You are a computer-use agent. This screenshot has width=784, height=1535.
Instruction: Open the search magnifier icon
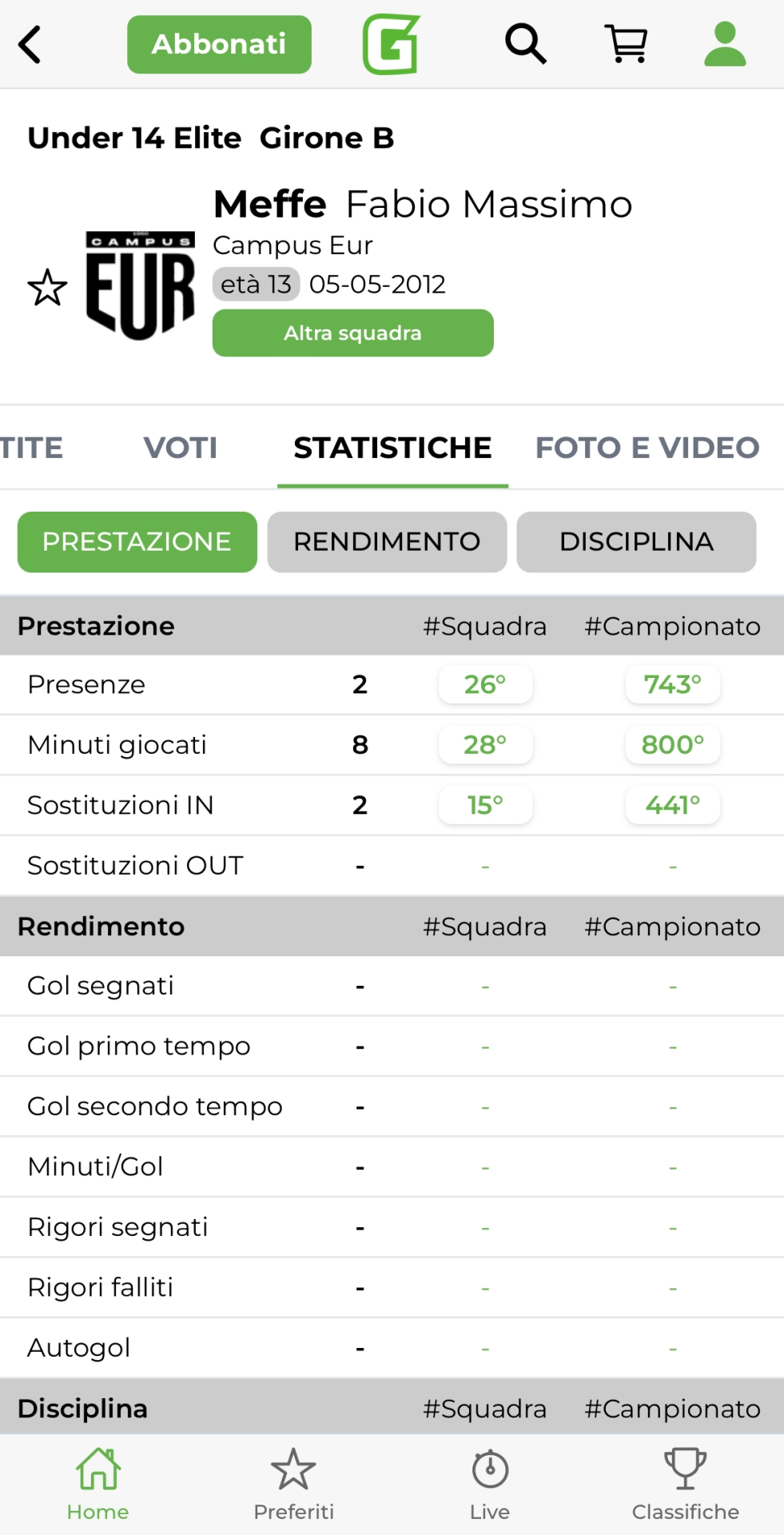click(525, 44)
